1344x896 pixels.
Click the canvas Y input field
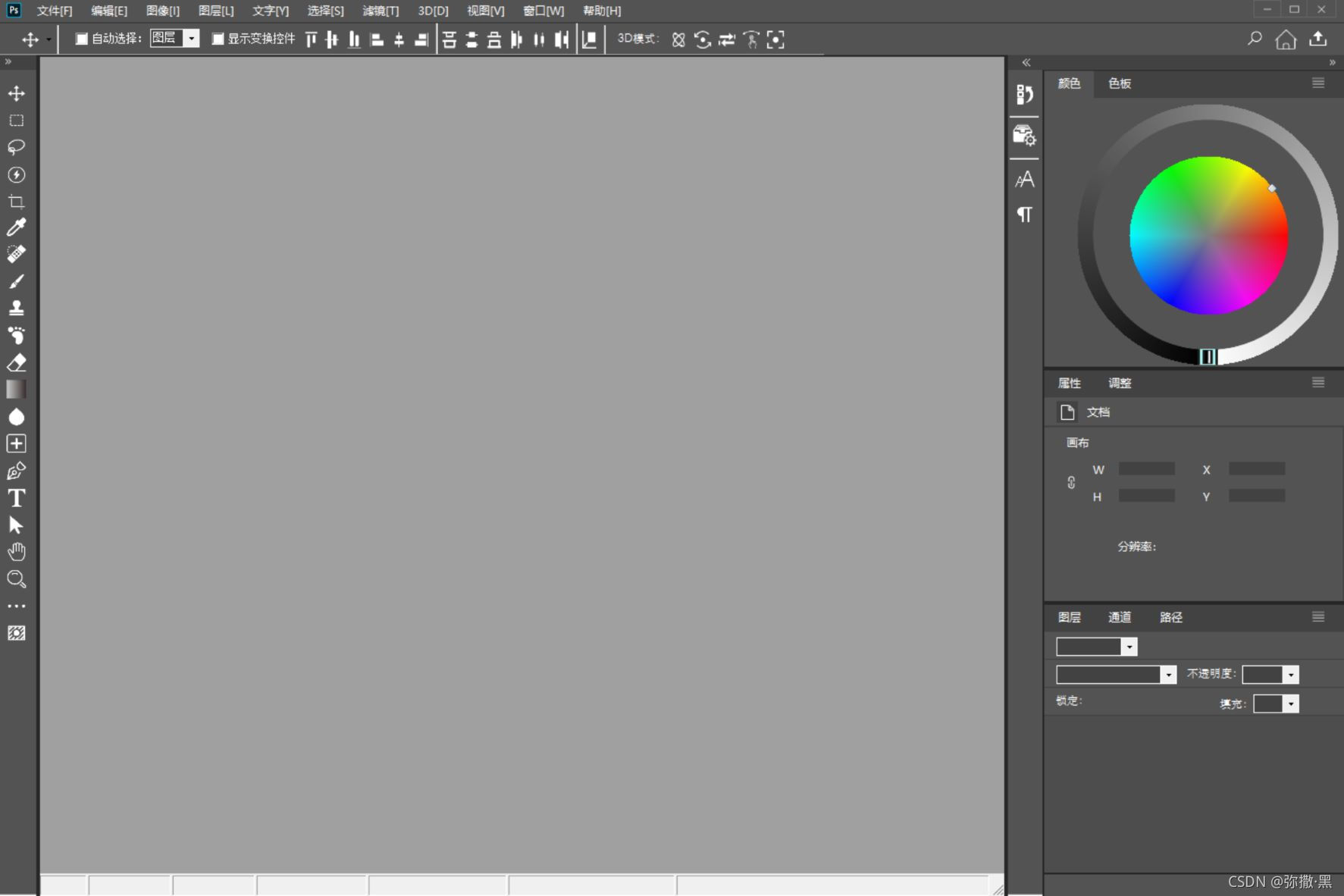pyautogui.click(x=1257, y=496)
